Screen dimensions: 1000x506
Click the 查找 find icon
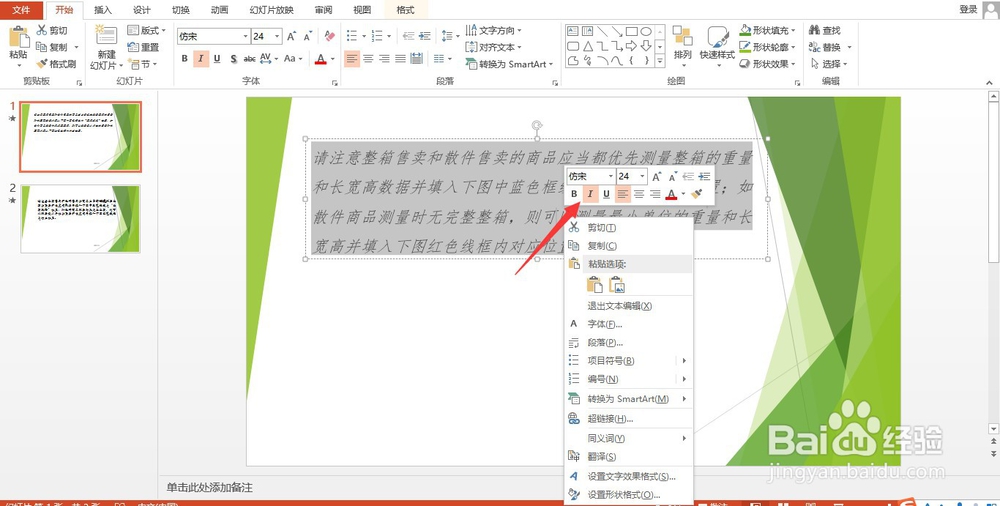(814, 30)
